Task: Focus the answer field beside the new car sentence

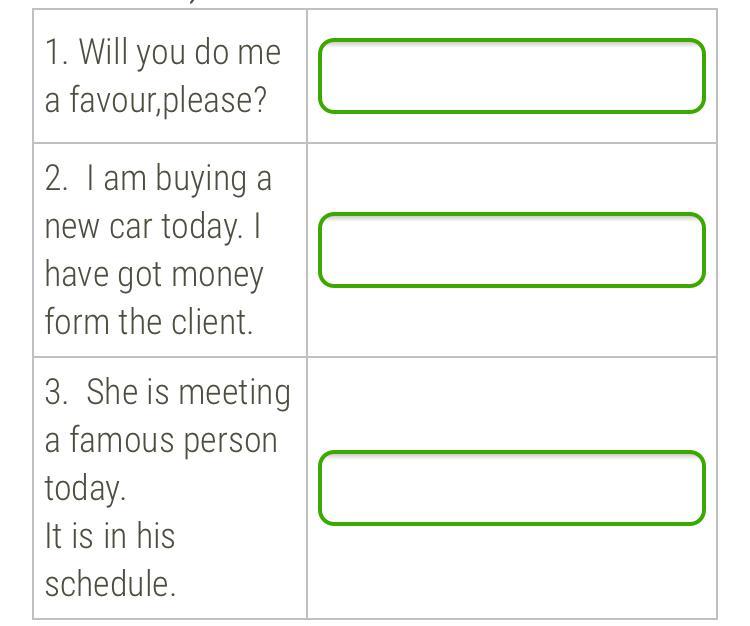Action: (512, 250)
